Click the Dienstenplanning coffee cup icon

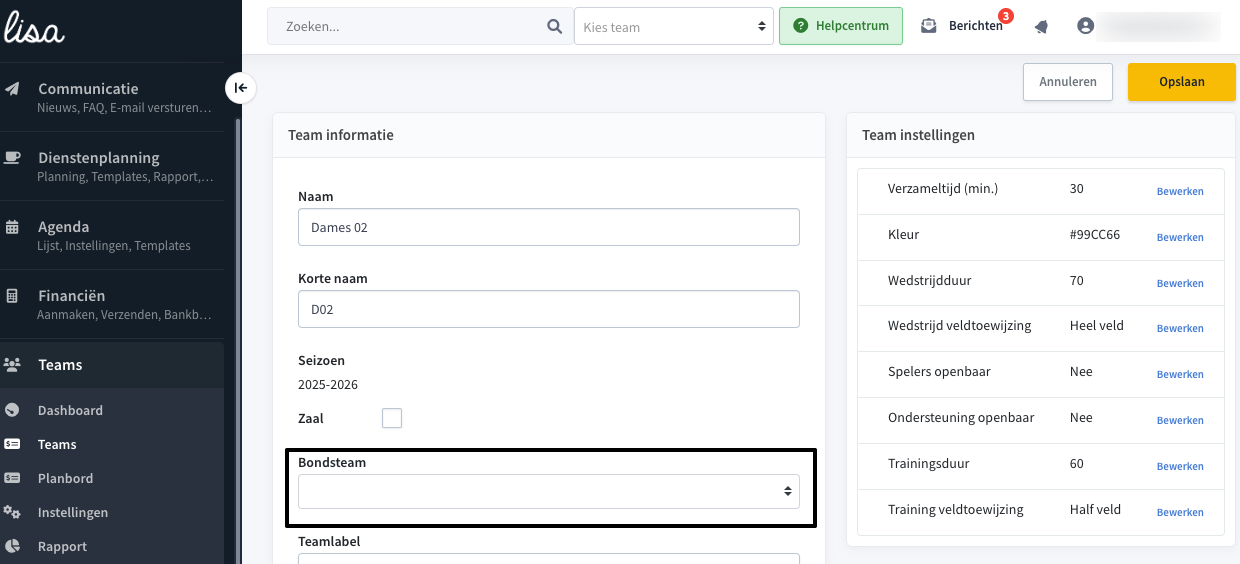[x=12, y=158]
